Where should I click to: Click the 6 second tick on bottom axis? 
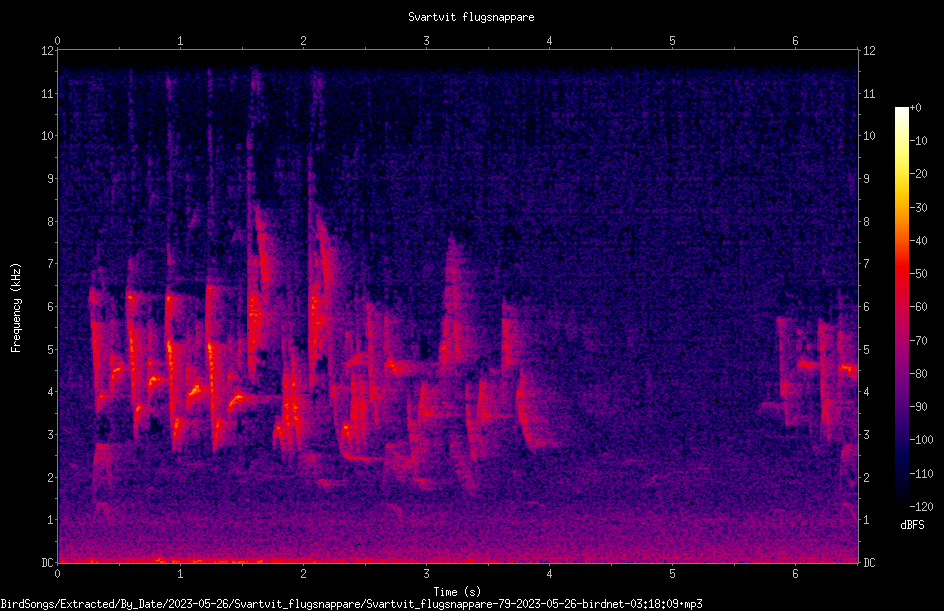coord(795,574)
